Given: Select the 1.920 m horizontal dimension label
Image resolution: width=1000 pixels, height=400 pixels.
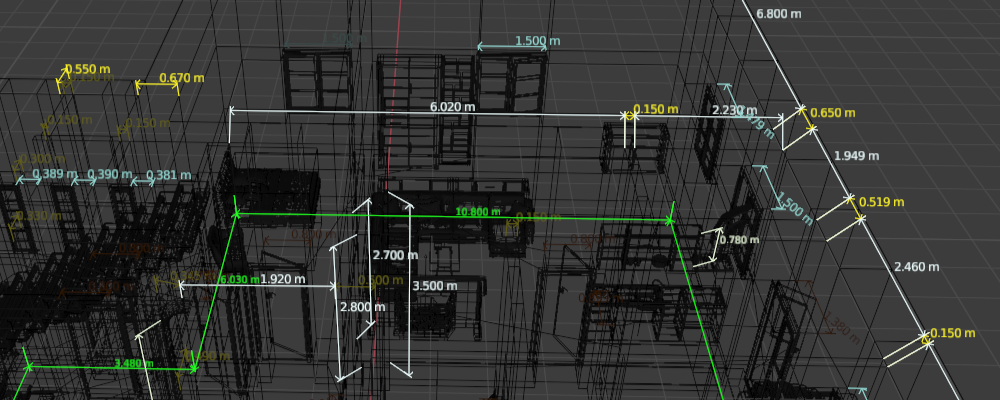Looking at the screenshot, I should 282,280.
